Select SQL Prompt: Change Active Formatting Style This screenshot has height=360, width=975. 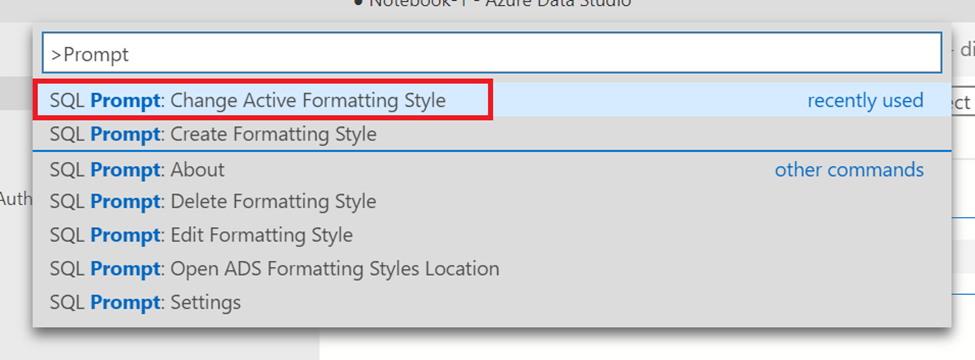(492, 100)
